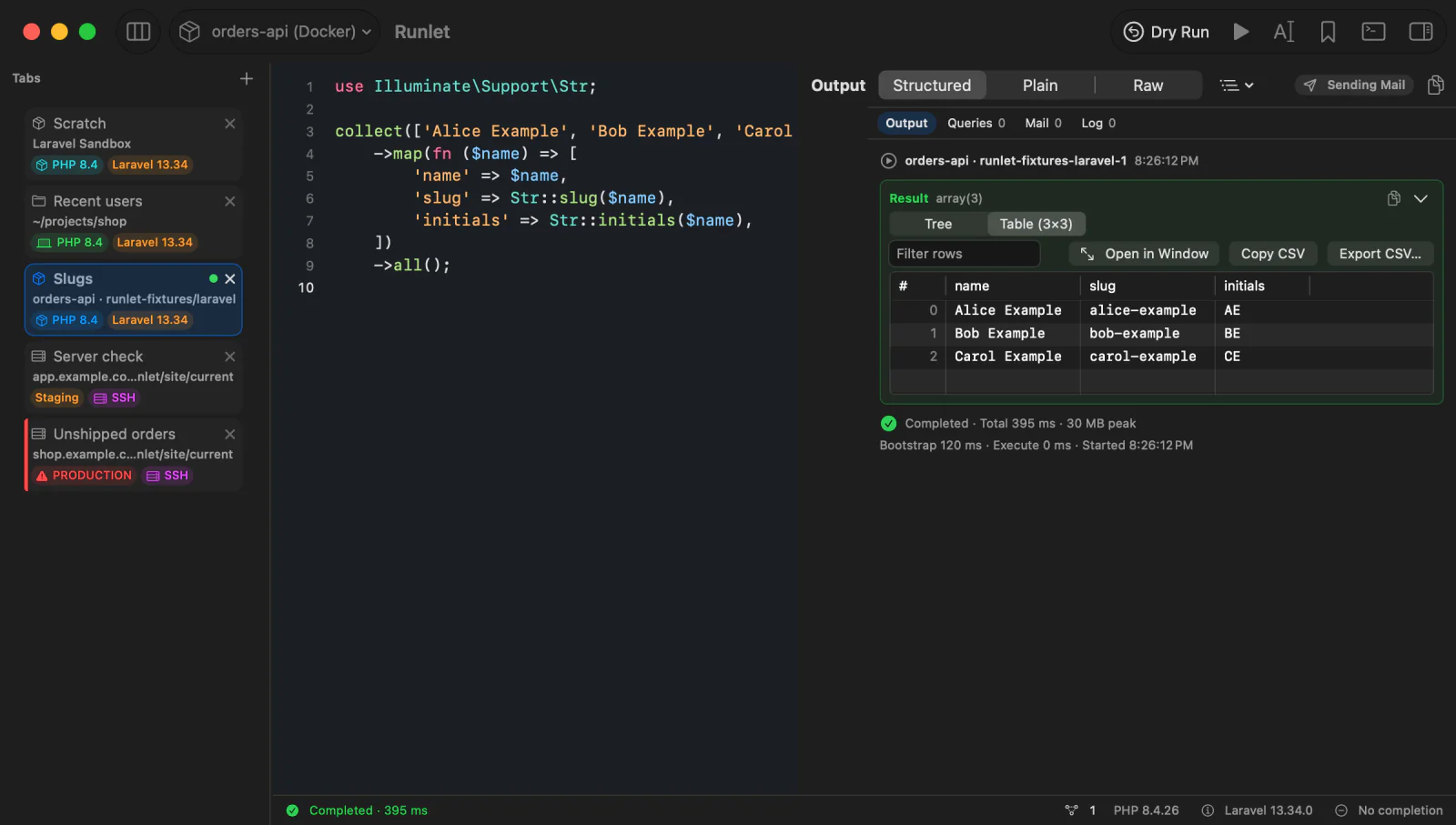Close the Unshipped orders tab
The image size is (1456, 825).
click(x=230, y=435)
